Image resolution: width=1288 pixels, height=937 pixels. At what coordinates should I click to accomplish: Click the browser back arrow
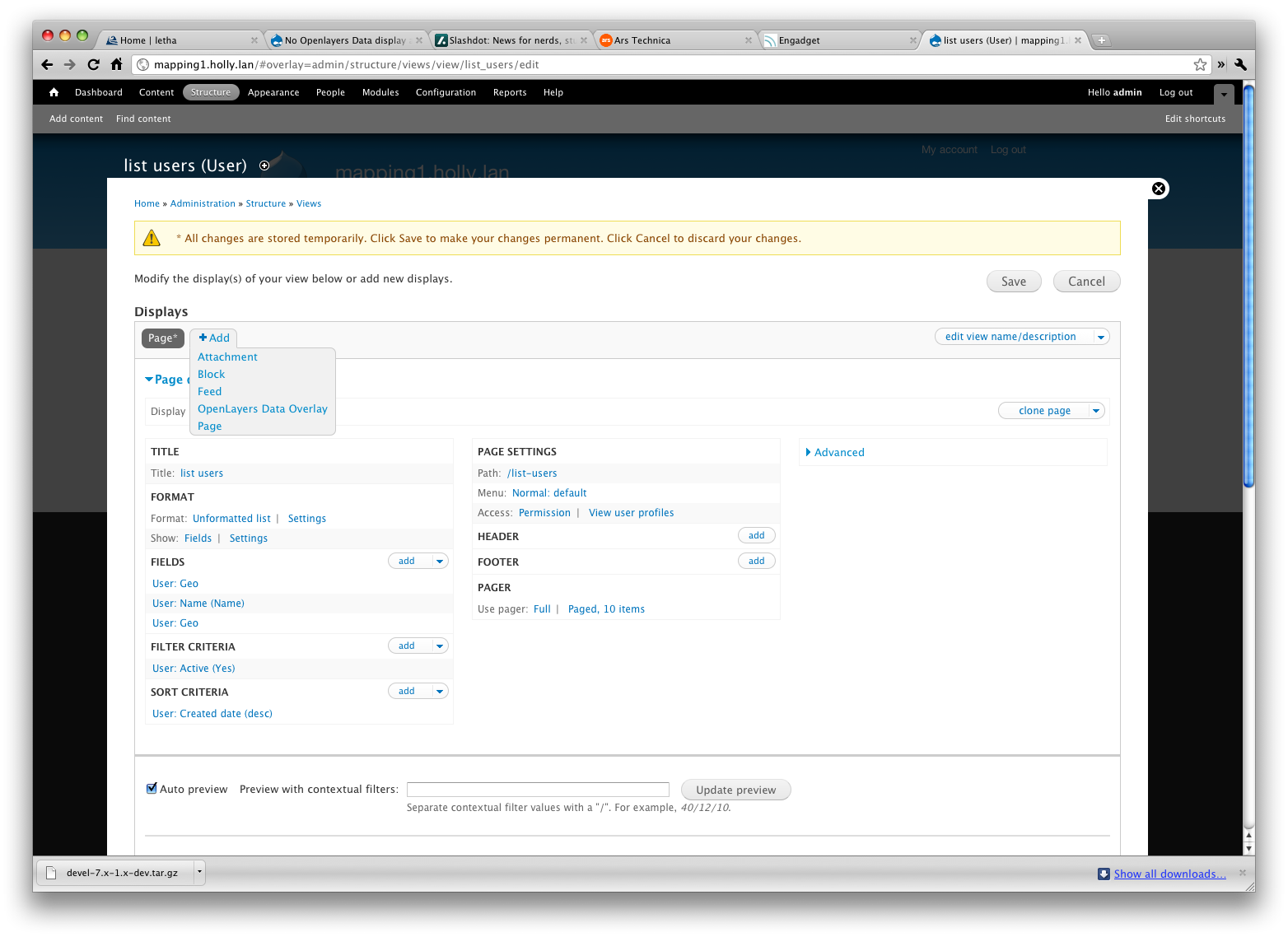click(x=47, y=65)
